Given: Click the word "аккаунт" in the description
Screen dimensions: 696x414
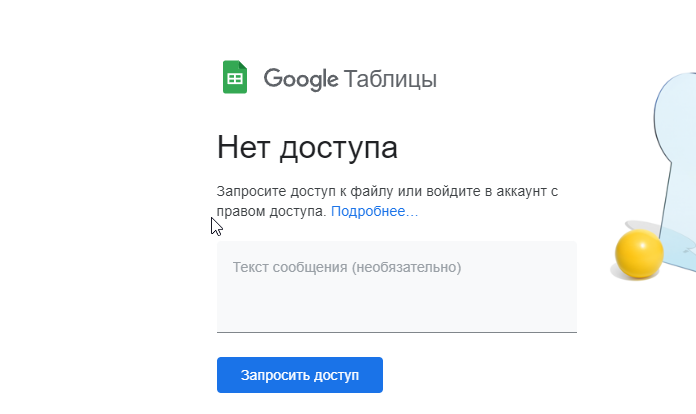Looking at the screenshot, I should coord(519,190).
